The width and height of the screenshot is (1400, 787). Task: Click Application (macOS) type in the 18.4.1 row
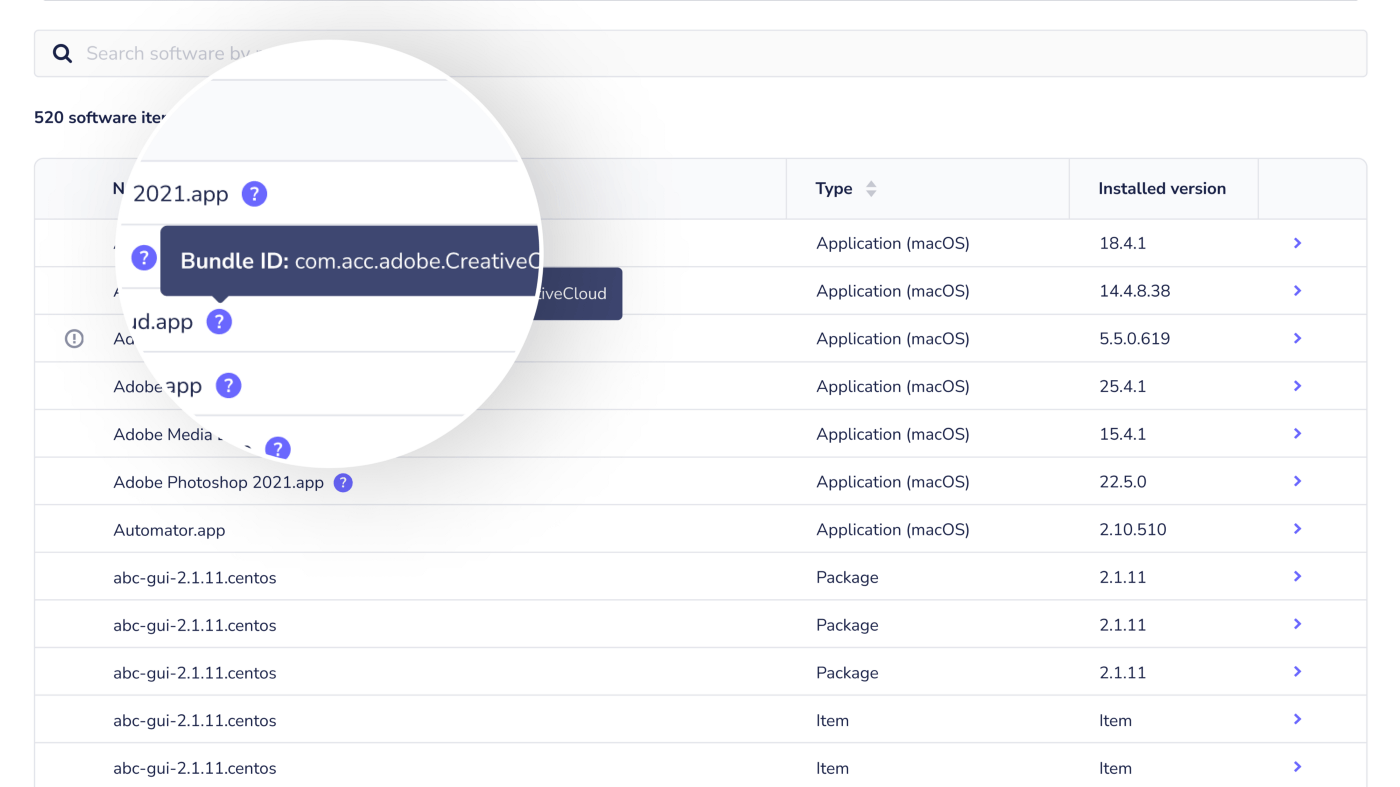tap(893, 243)
